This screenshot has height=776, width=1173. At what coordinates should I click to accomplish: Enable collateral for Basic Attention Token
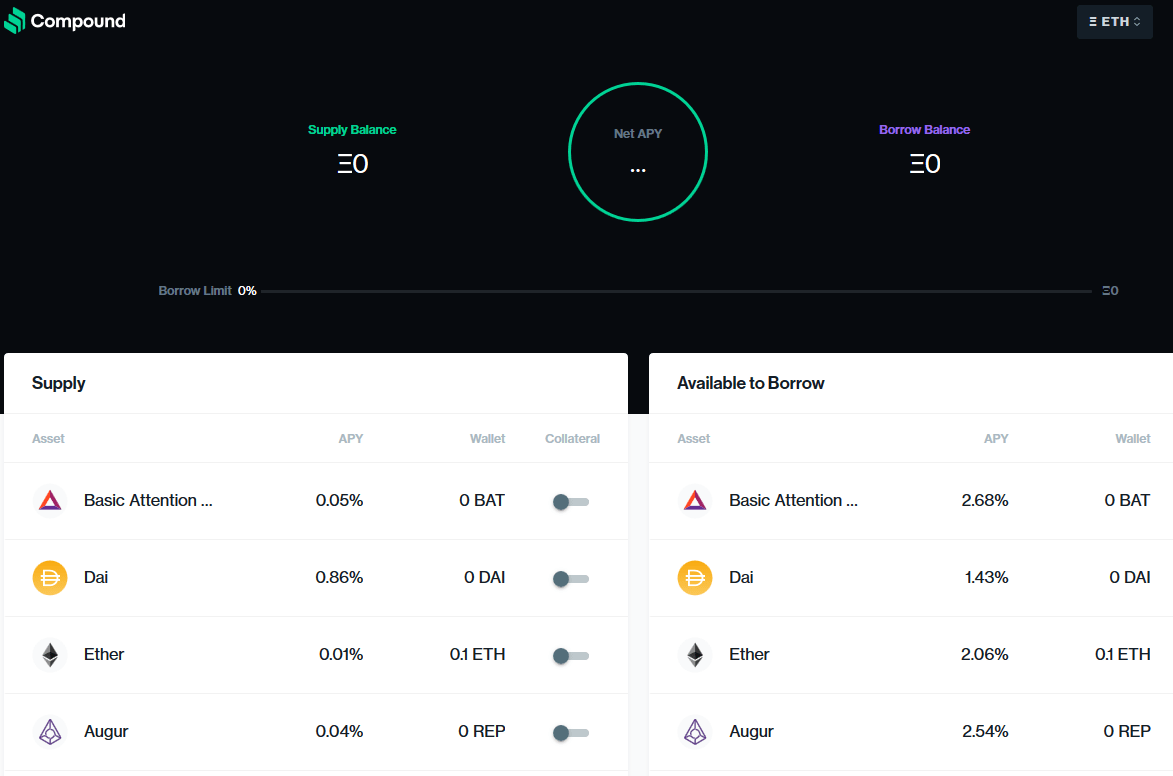click(571, 502)
